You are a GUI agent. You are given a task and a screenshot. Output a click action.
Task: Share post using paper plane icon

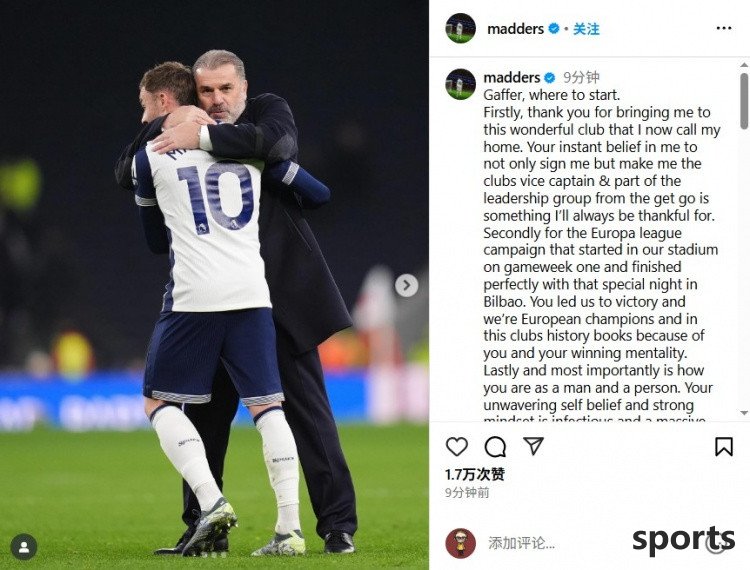[x=533, y=446]
